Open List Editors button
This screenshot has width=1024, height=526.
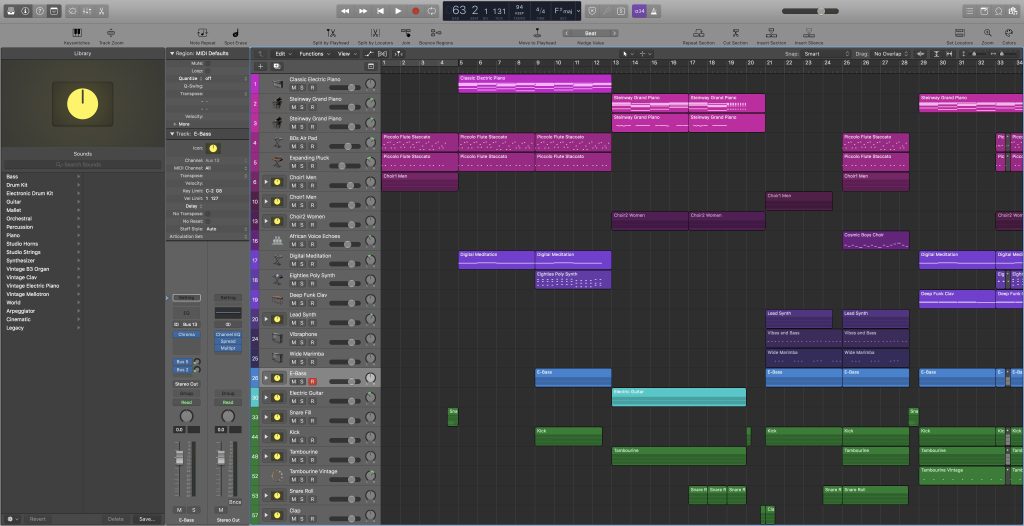coord(970,11)
